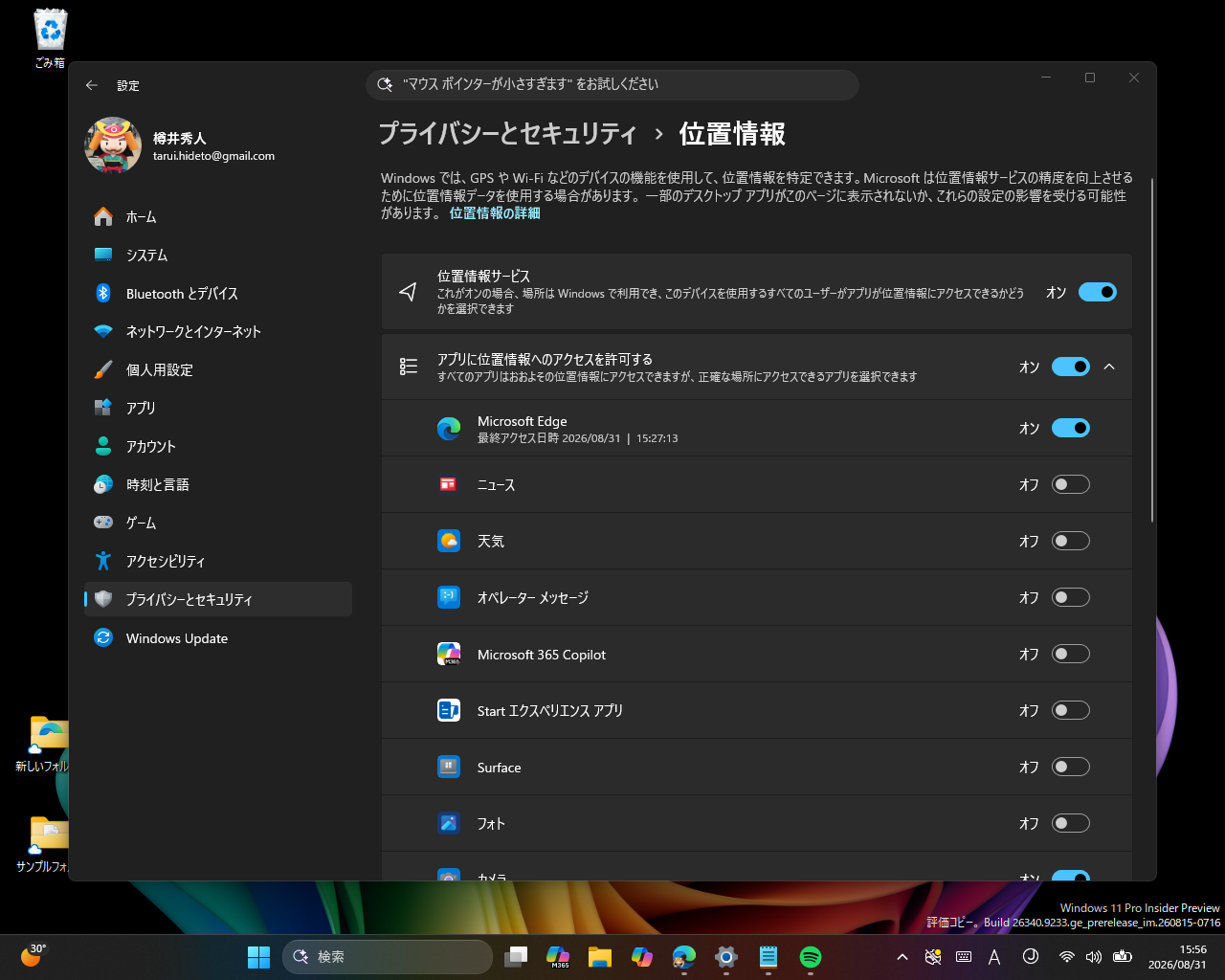Click the search icon in settings search box
1225x980 pixels.
click(385, 84)
